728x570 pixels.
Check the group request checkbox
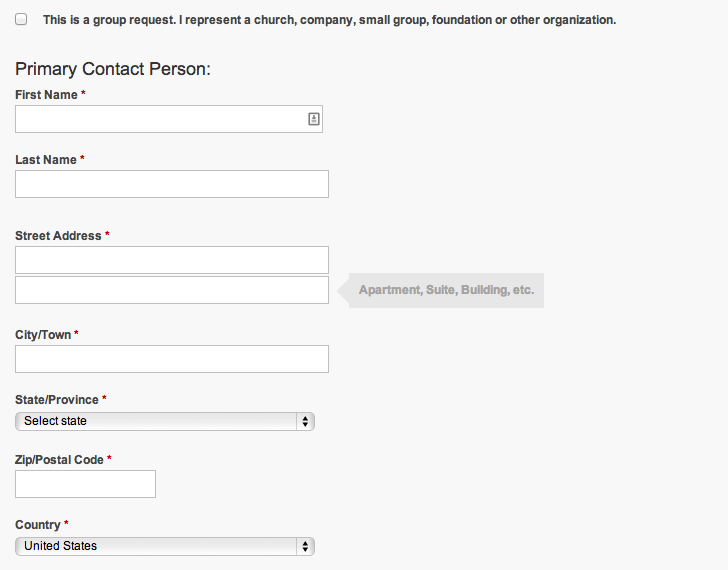click(21, 19)
